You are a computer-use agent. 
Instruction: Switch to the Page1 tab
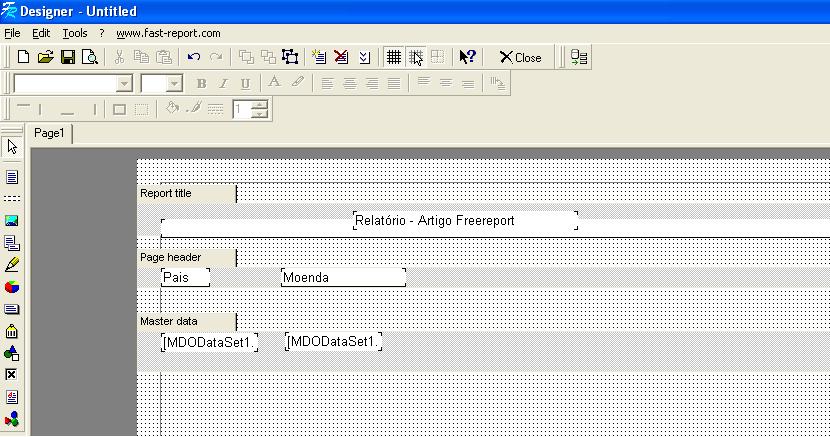click(x=49, y=133)
